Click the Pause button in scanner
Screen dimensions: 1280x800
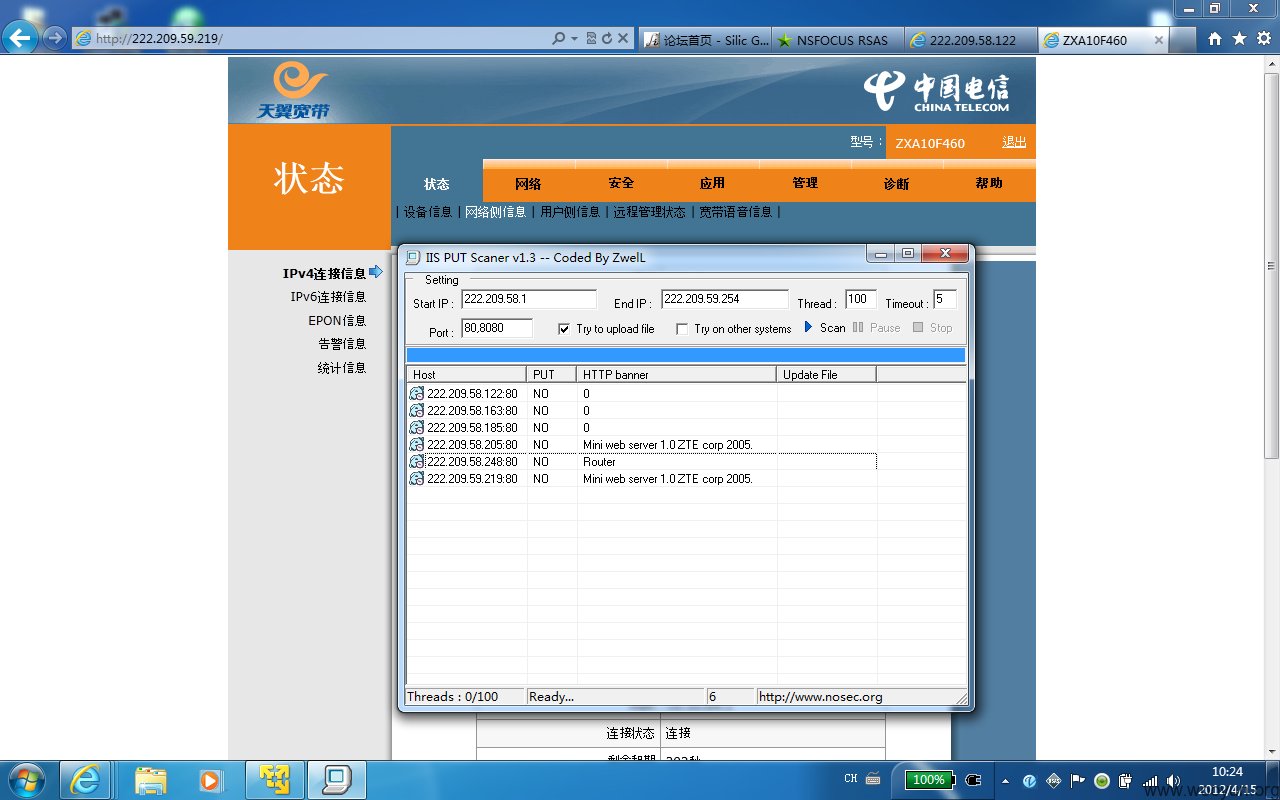tap(876, 328)
